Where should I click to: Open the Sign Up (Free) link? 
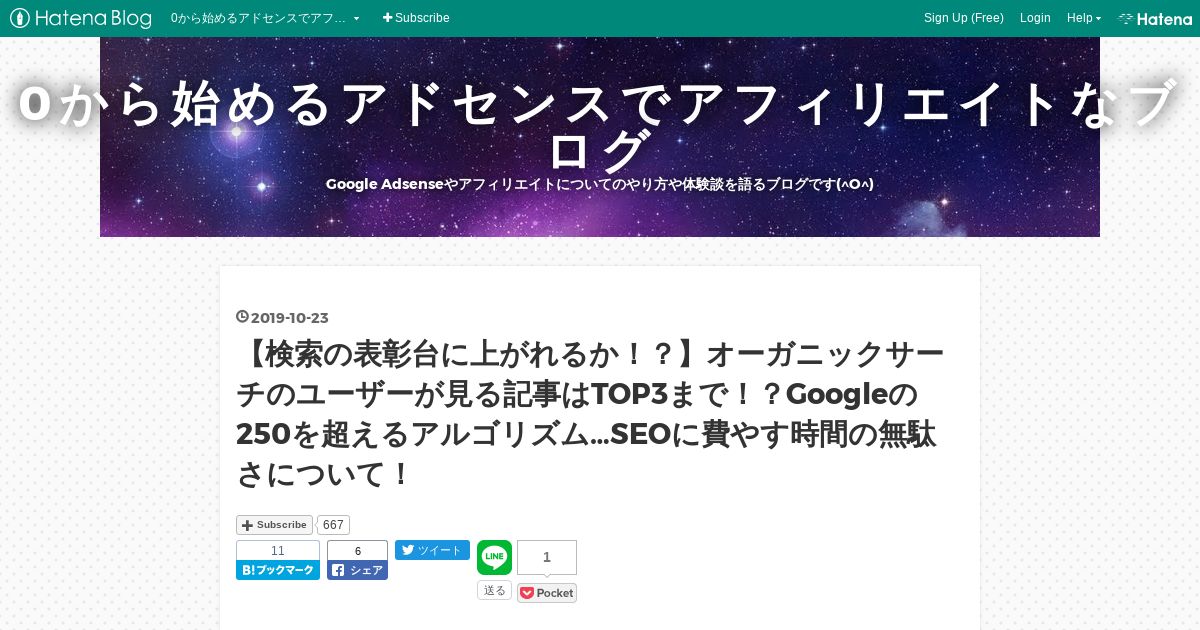click(963, 18)
